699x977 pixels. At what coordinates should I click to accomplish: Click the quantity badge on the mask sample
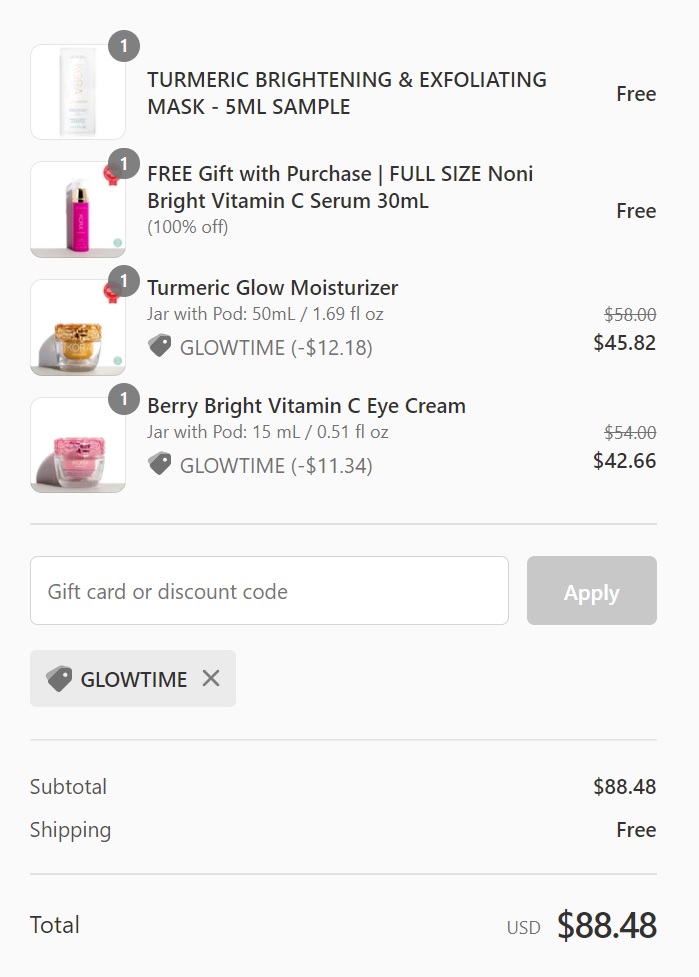(x=123, y=46)
